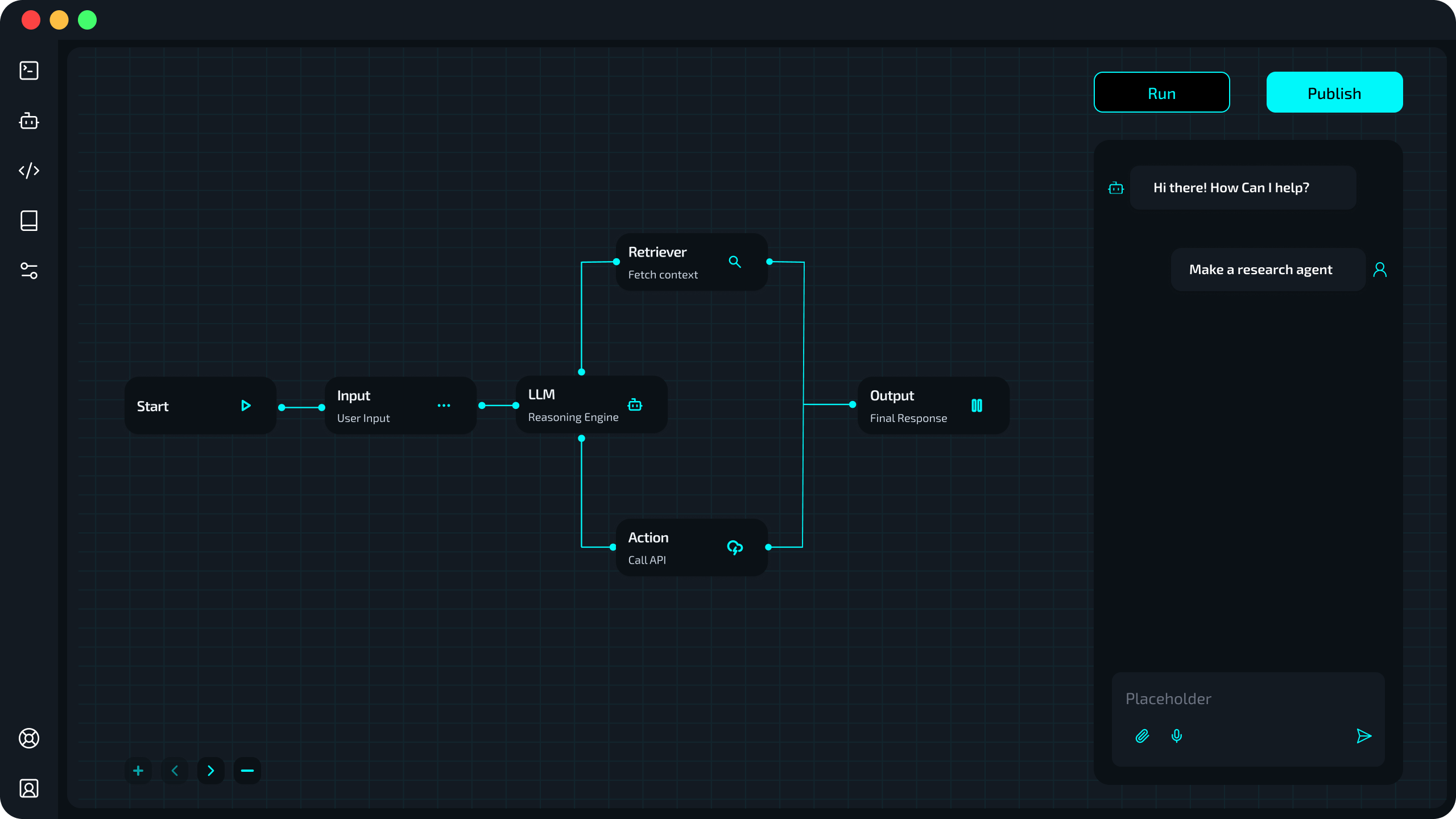This screenshot has height=819, width=1456.
Task: Open the terminal console sidebar icon
Action: click(29, 71)
